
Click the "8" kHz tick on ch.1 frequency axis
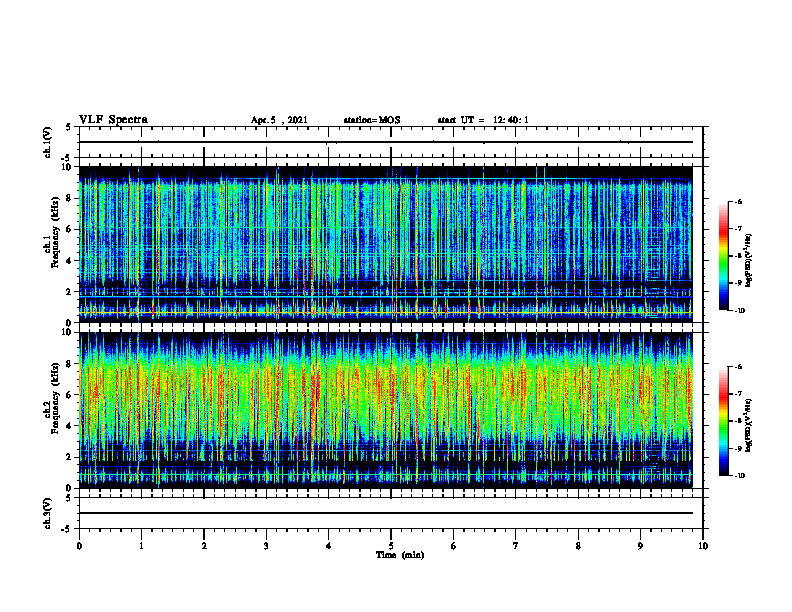tap(70, 198)
